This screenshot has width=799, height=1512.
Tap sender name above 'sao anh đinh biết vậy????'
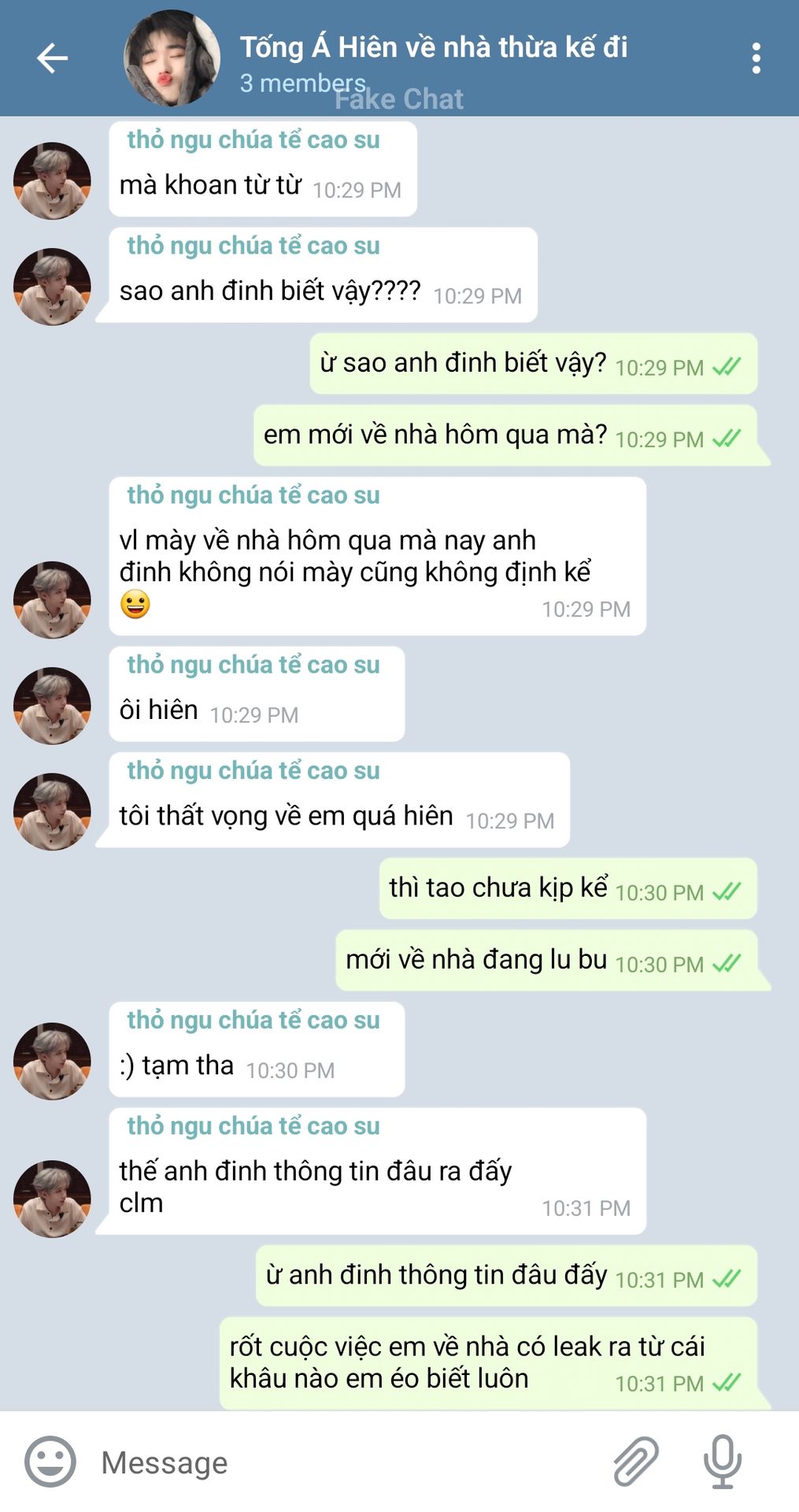tap(253, 246)
